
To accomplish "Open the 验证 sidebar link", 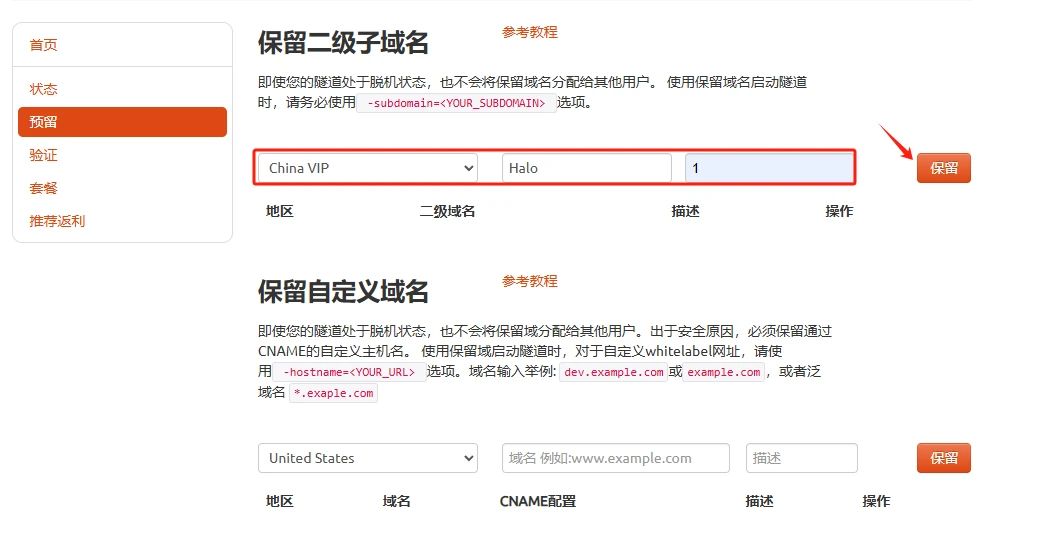I will [43, 156].
